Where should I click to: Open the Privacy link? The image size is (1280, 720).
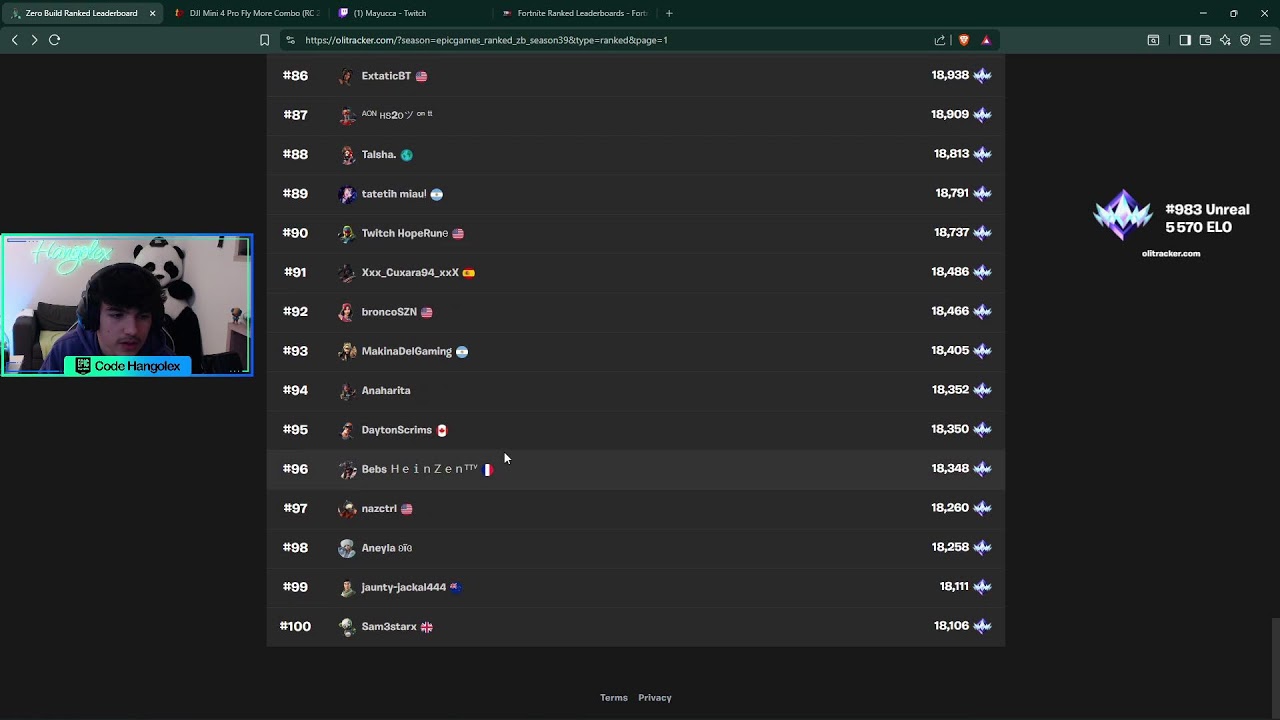(x=655, y=698)
